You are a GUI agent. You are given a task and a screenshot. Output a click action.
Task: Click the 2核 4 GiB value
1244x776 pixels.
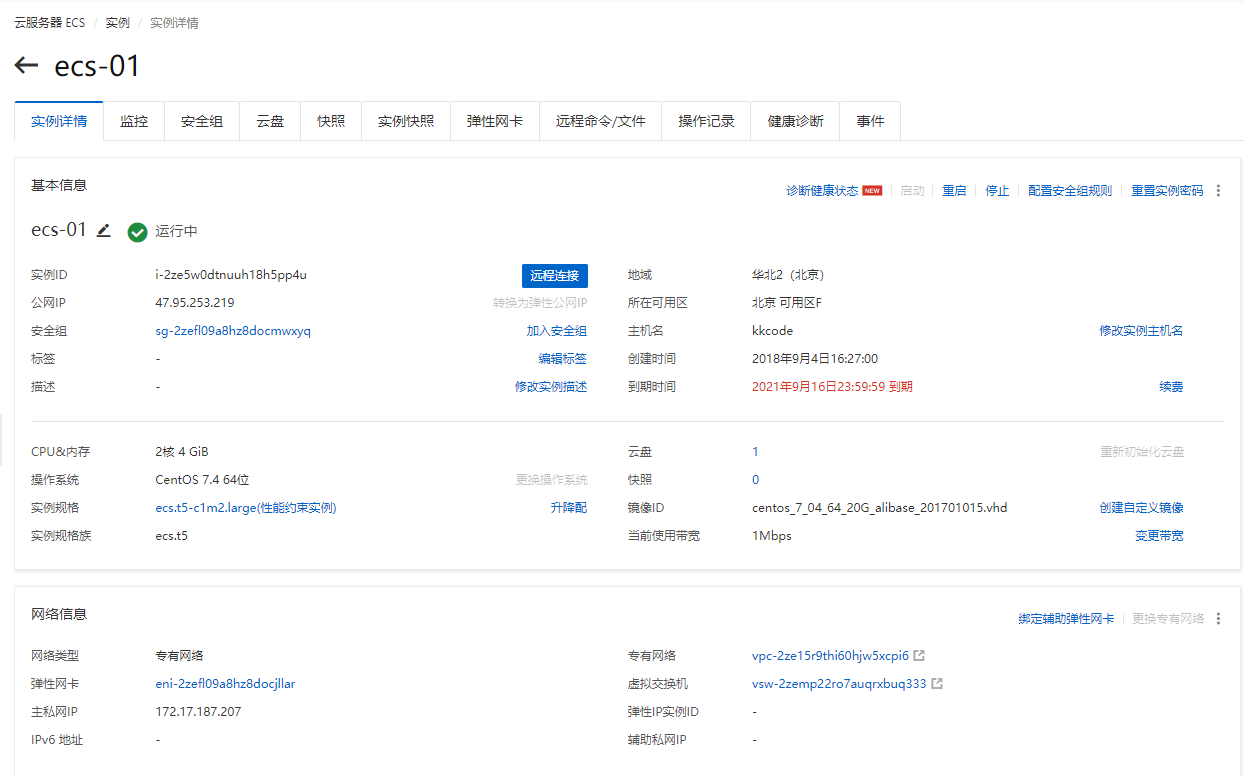(x=182, y=452)
